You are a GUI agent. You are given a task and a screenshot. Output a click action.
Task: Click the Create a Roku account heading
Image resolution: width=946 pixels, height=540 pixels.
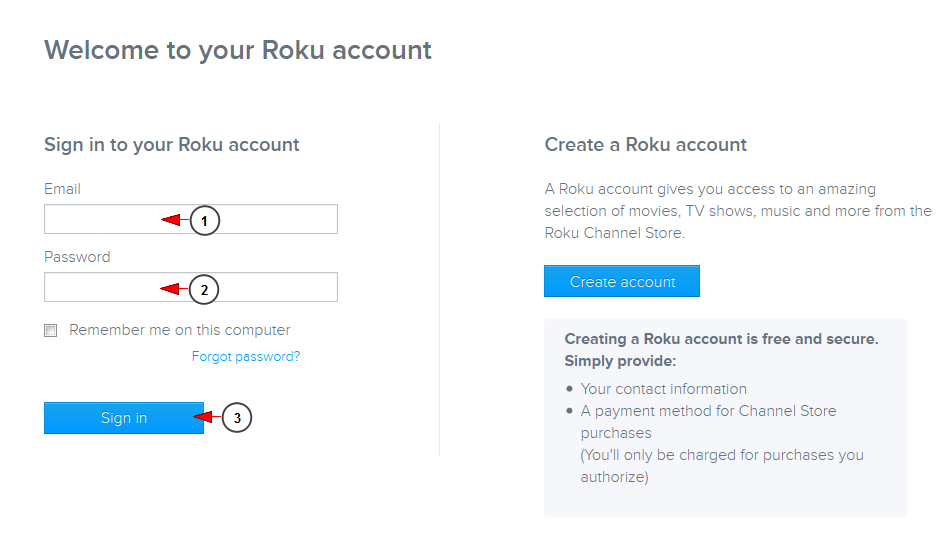point(646,145)
